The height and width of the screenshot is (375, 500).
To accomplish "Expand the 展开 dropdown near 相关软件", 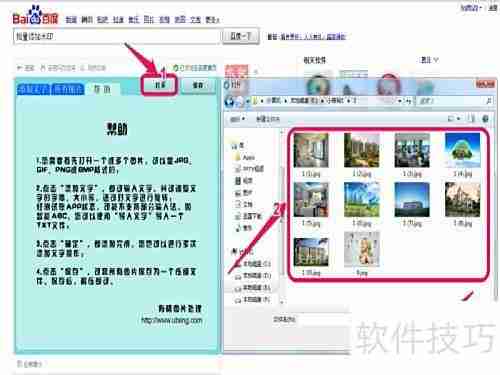I will [x=429, y=60].
